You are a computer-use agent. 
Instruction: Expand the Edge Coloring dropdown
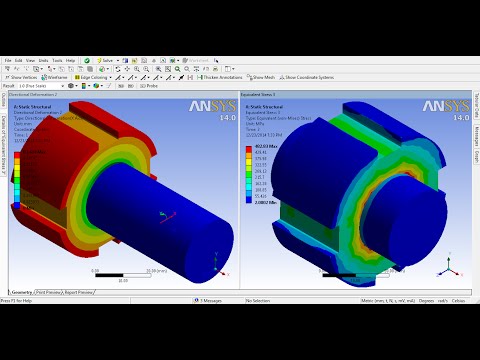coord(110,77)
